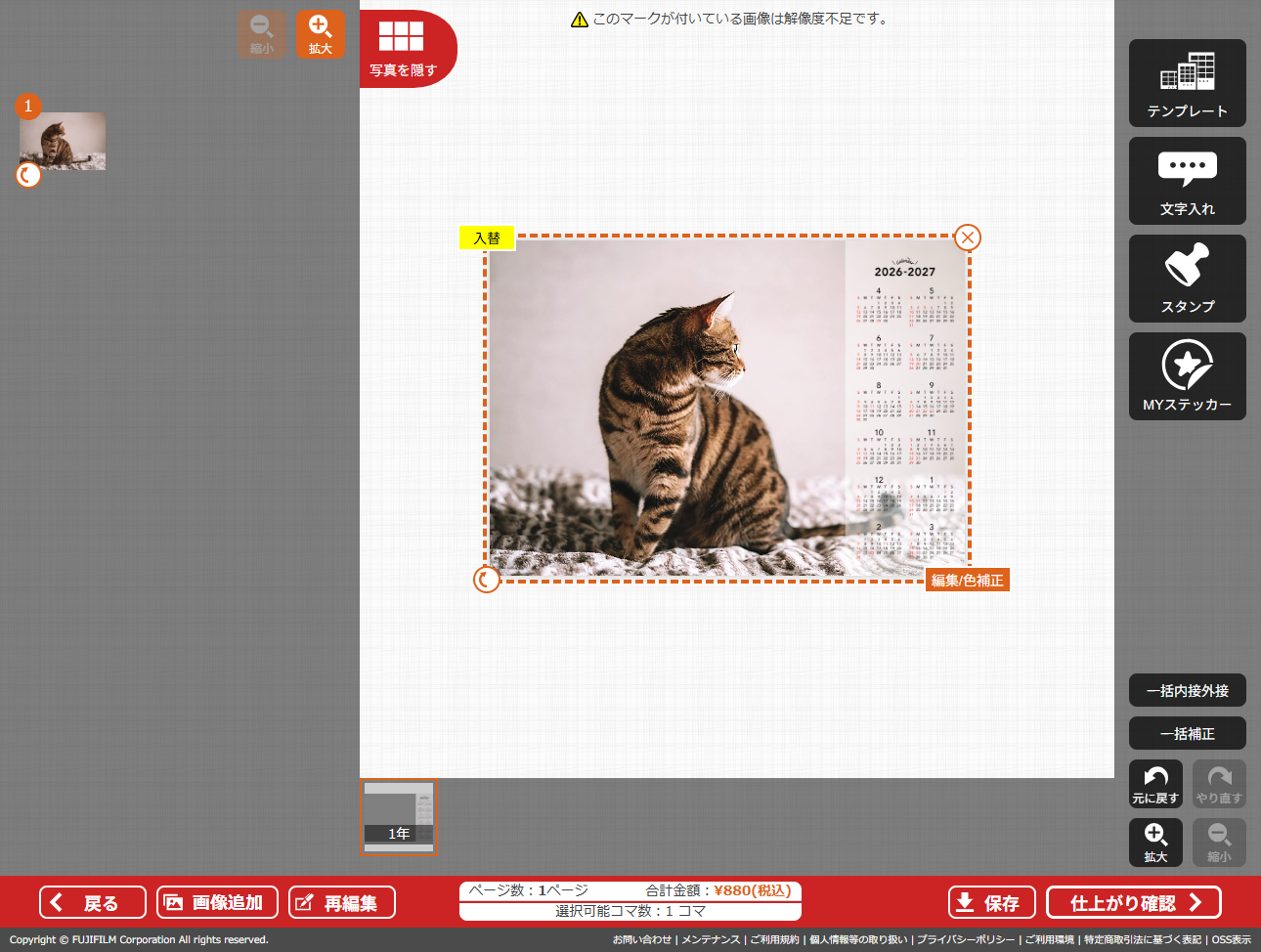Open the MYステッカー sticker tool

tap(1187, 376)
